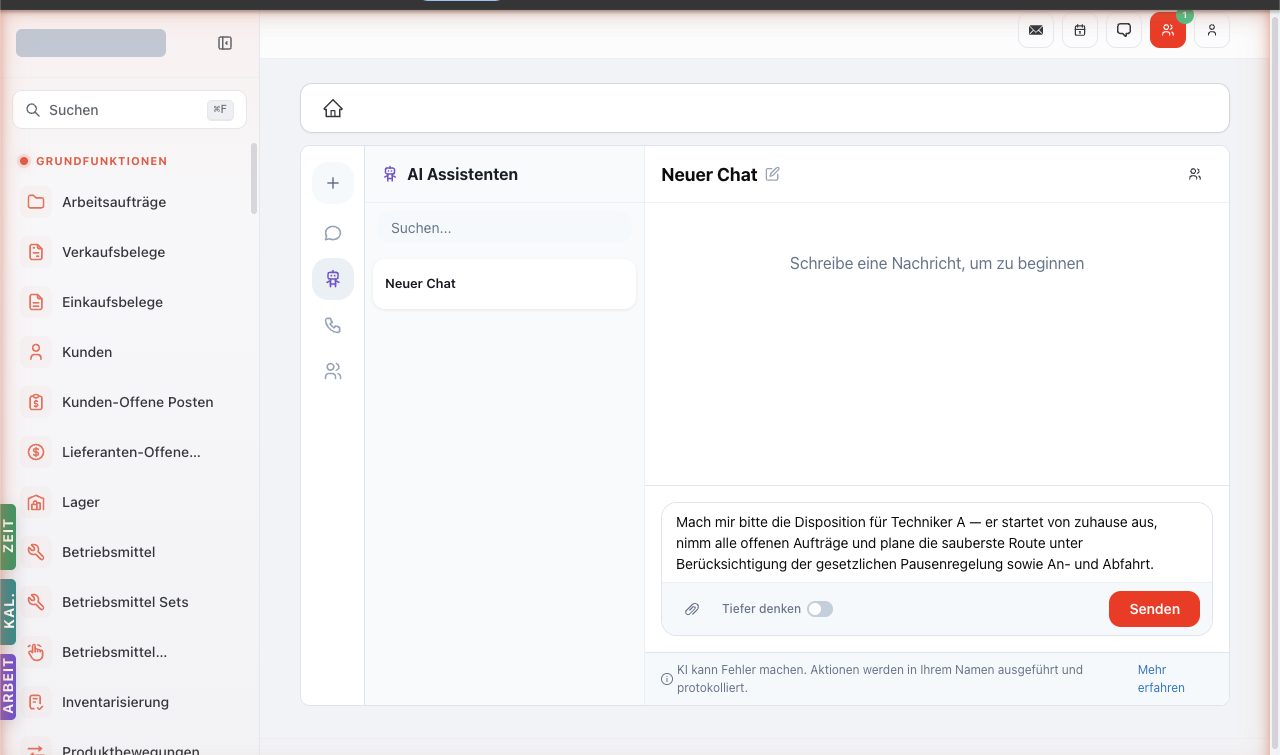The width and height of the screenshot is (1280, 755).
Task: Click the Betriebsmittel wrench icon
Action: click(36, 552)
